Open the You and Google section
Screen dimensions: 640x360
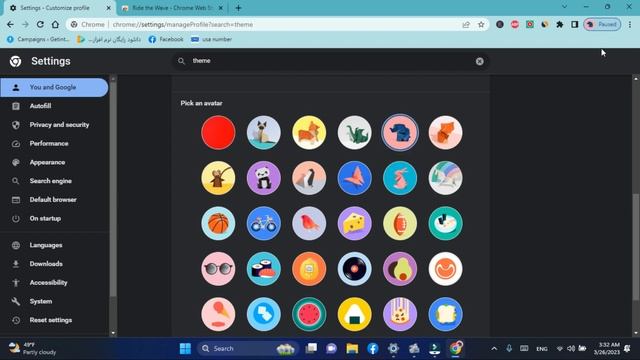coord(54,87)
